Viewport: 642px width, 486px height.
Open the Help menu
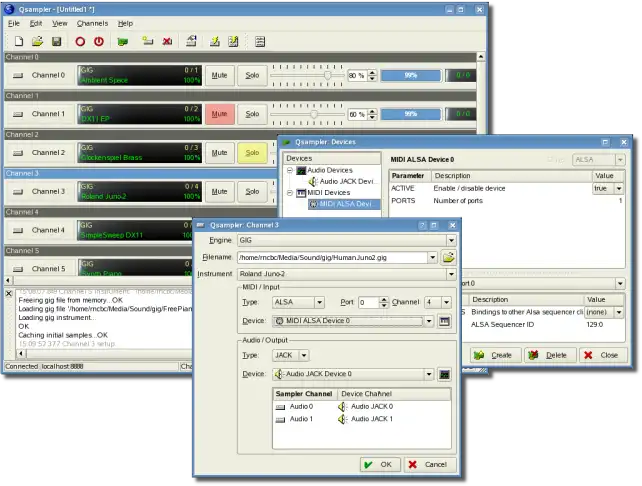125,23
